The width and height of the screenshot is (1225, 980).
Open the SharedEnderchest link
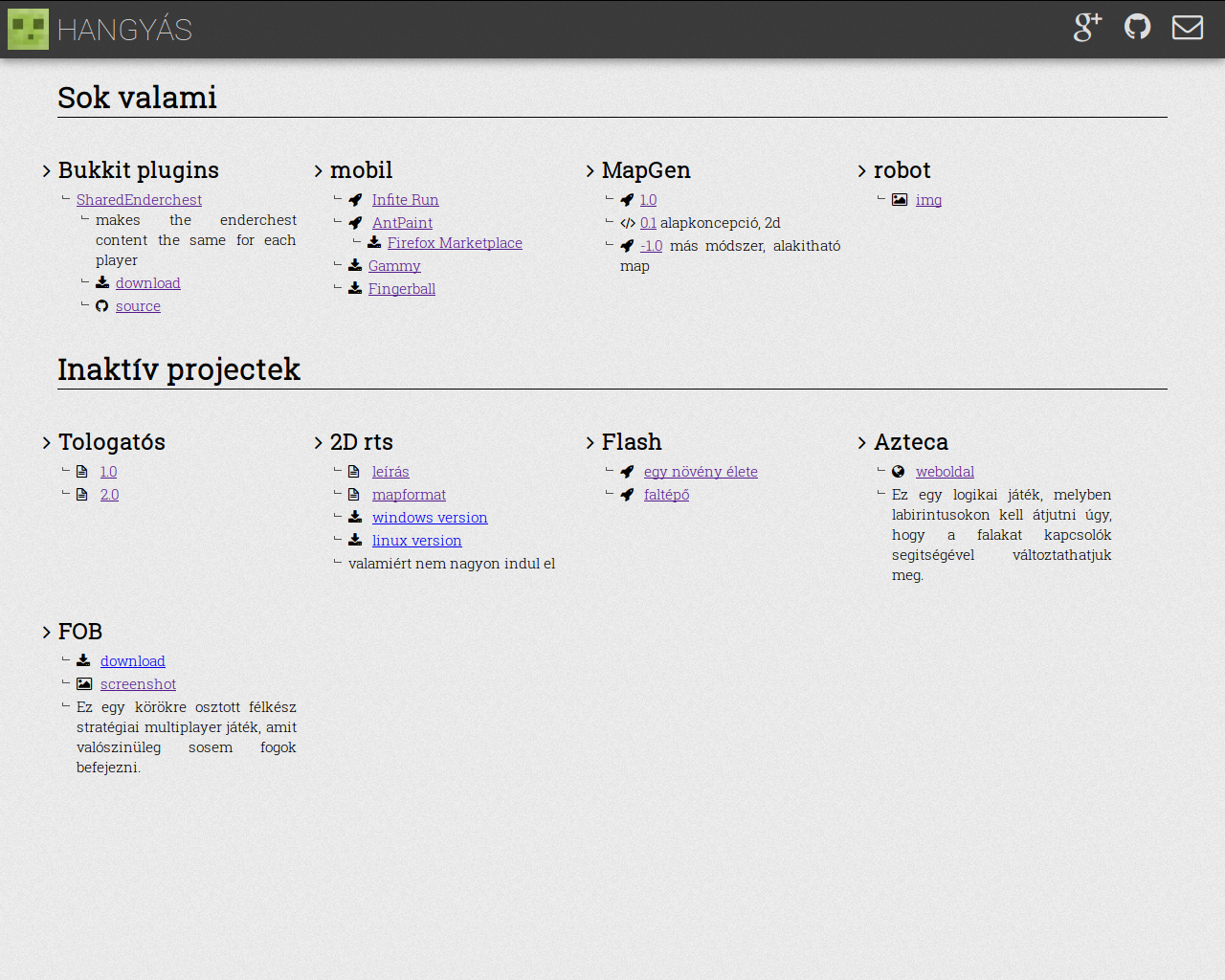[x=139, y=200]
